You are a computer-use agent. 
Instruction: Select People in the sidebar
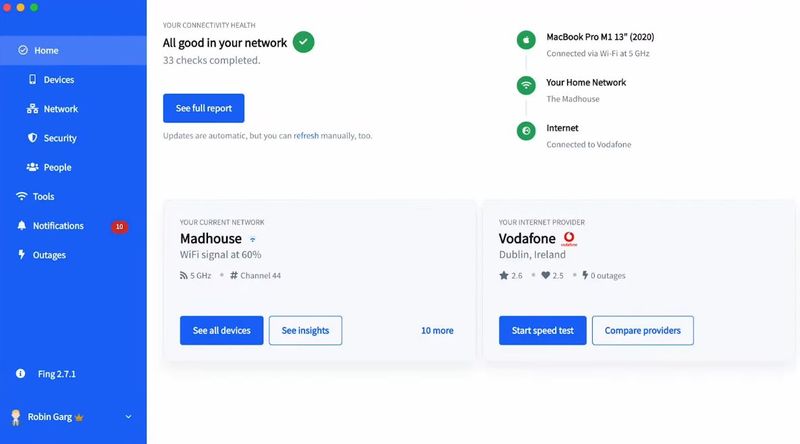[57, 167]
